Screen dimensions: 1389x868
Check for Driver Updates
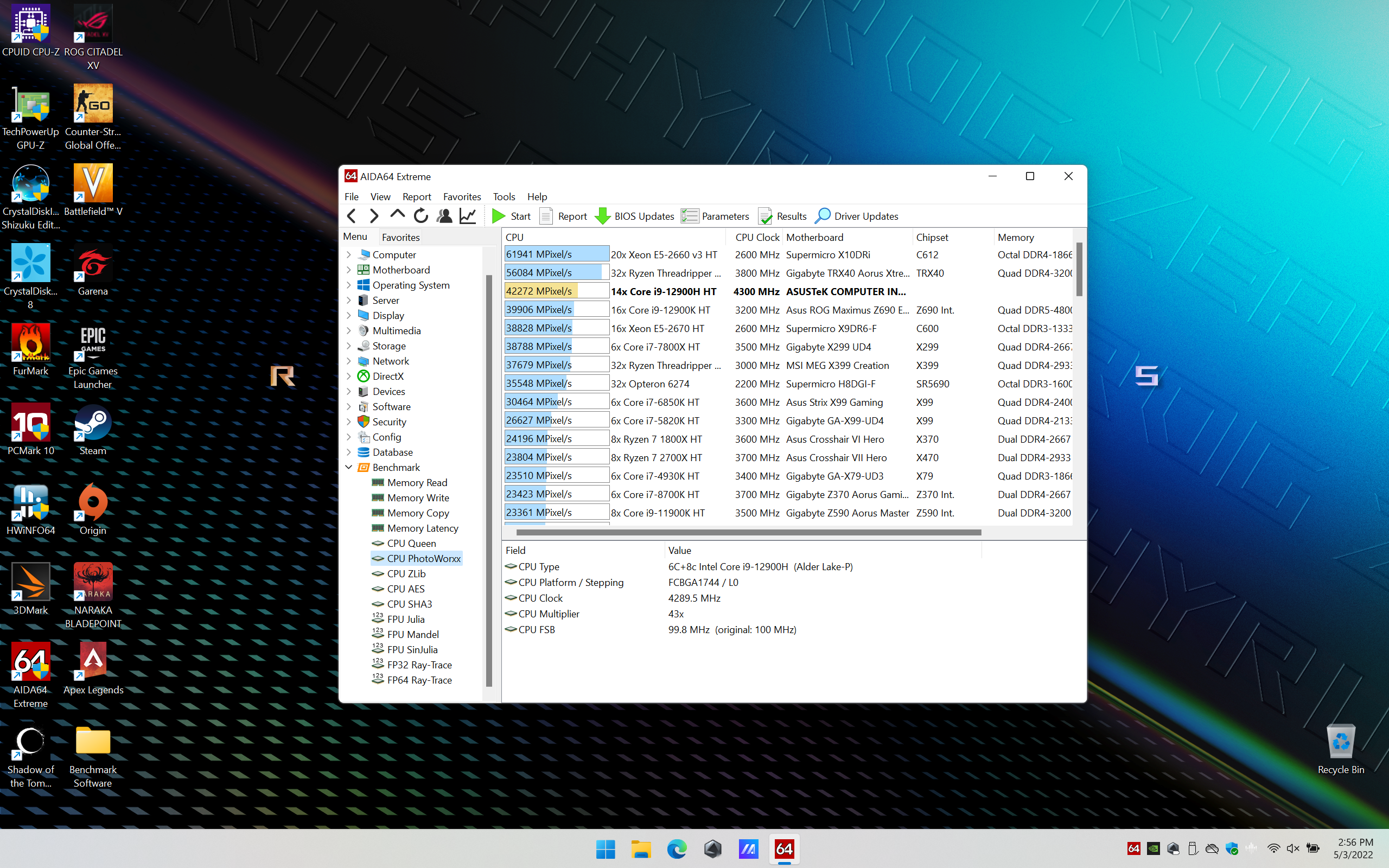(x=856, y=216)
